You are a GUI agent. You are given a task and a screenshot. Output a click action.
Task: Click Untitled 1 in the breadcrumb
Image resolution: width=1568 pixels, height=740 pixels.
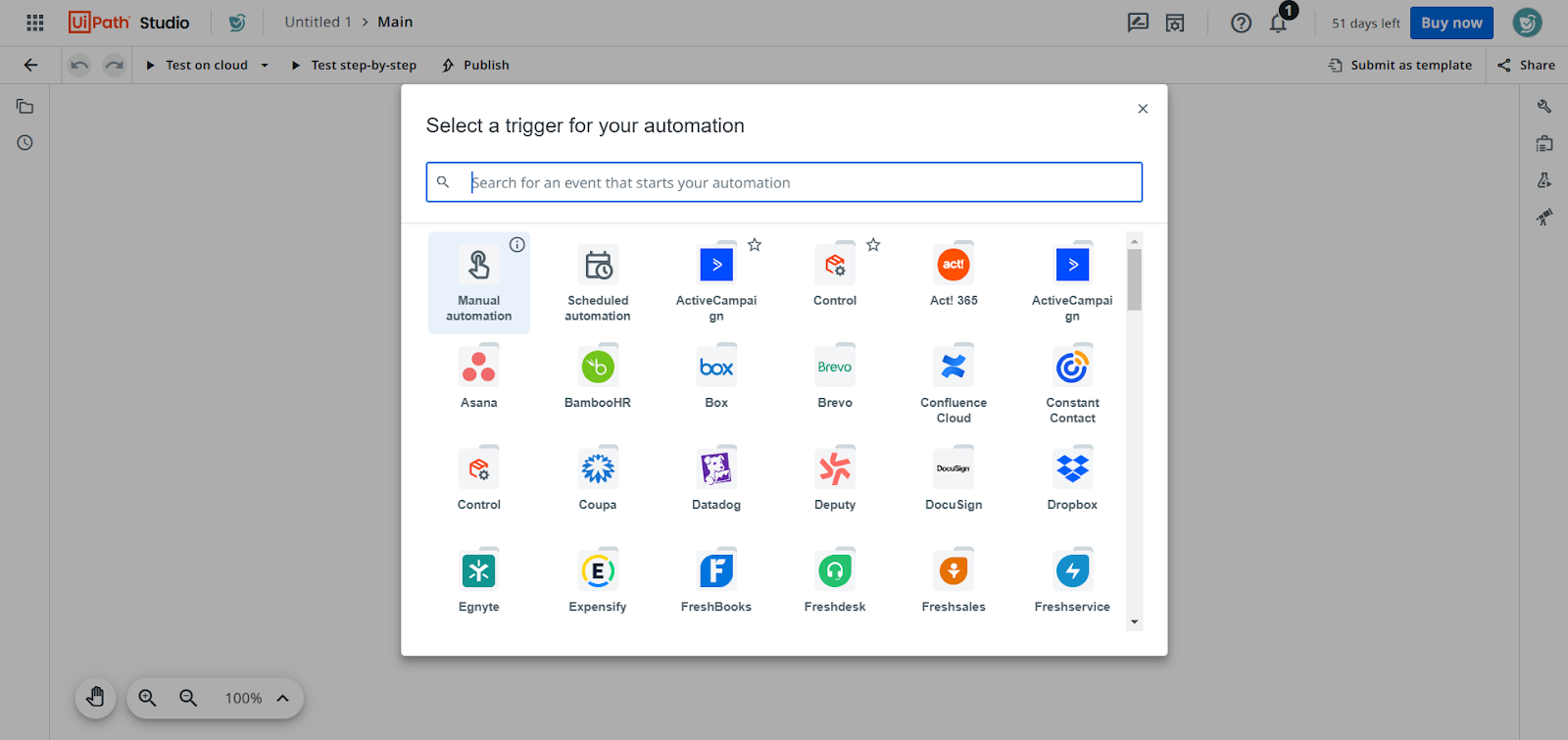(318, 23)
